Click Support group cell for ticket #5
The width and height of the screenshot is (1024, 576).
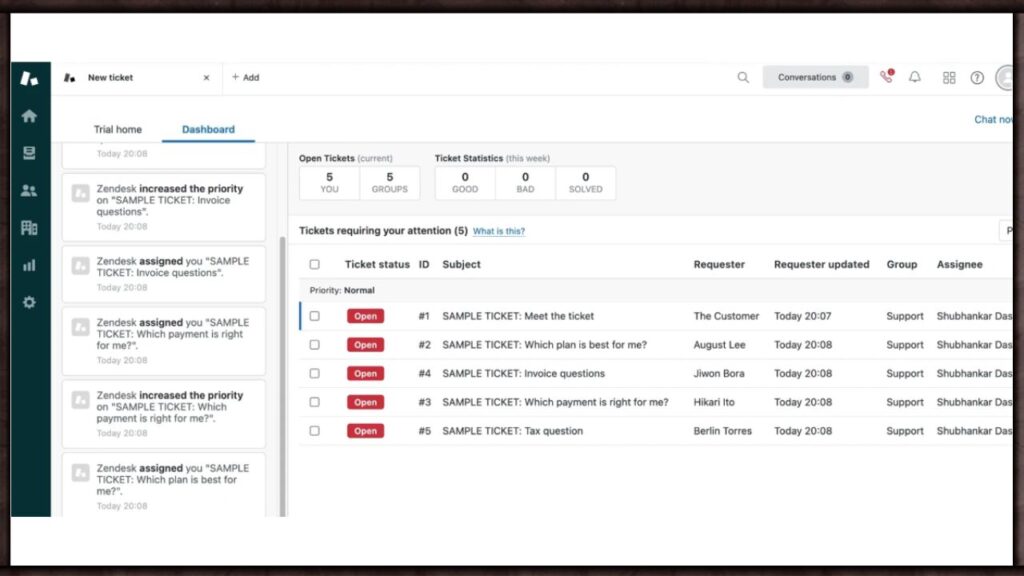tap(904, 431)
